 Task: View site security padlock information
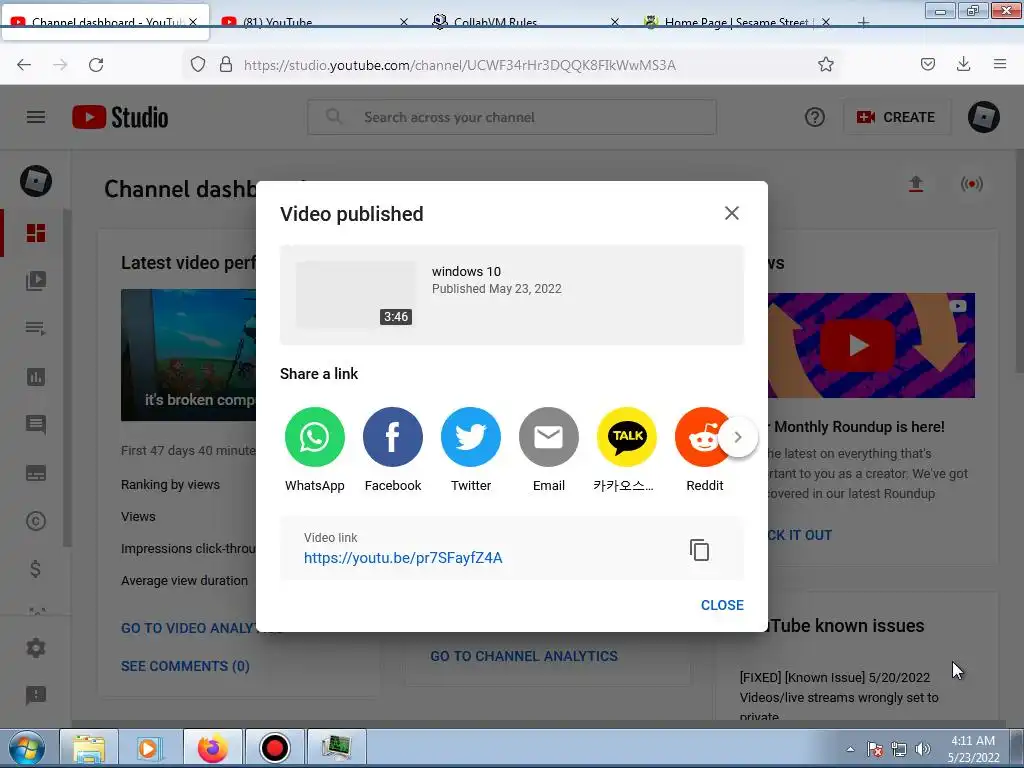pyautogui.click(x=226, y=64)
